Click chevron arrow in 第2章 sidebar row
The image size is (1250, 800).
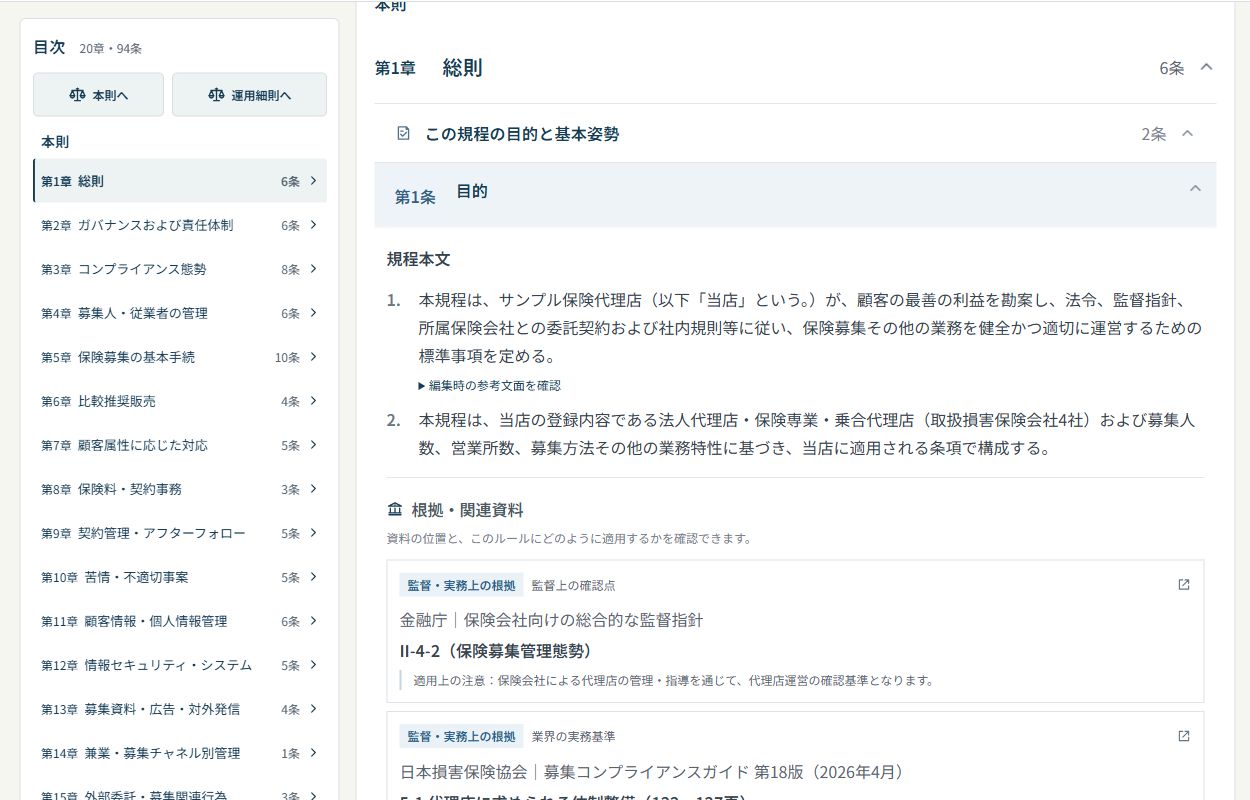click(x=313, y=225)
